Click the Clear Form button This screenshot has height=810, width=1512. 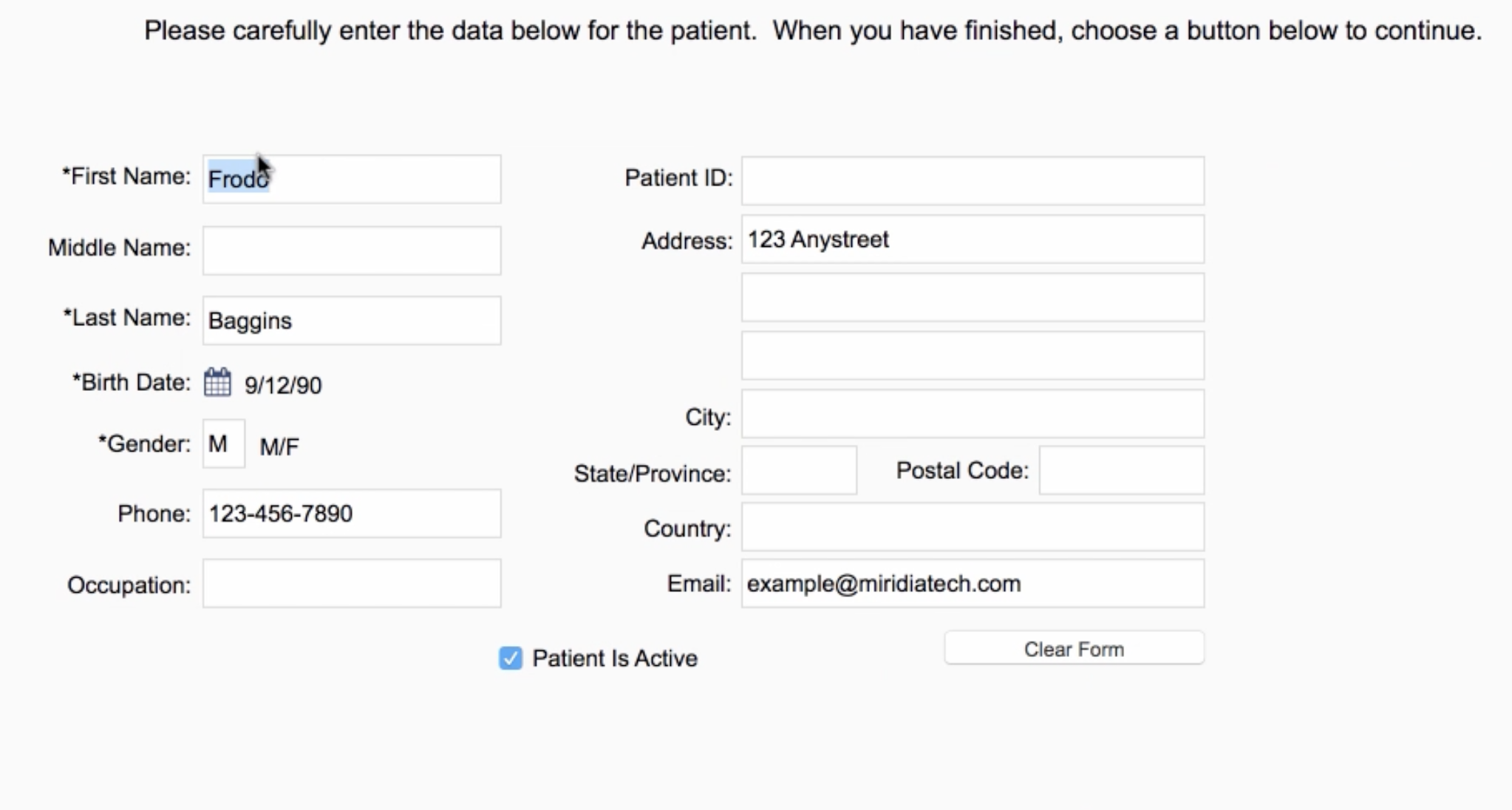1074,648
